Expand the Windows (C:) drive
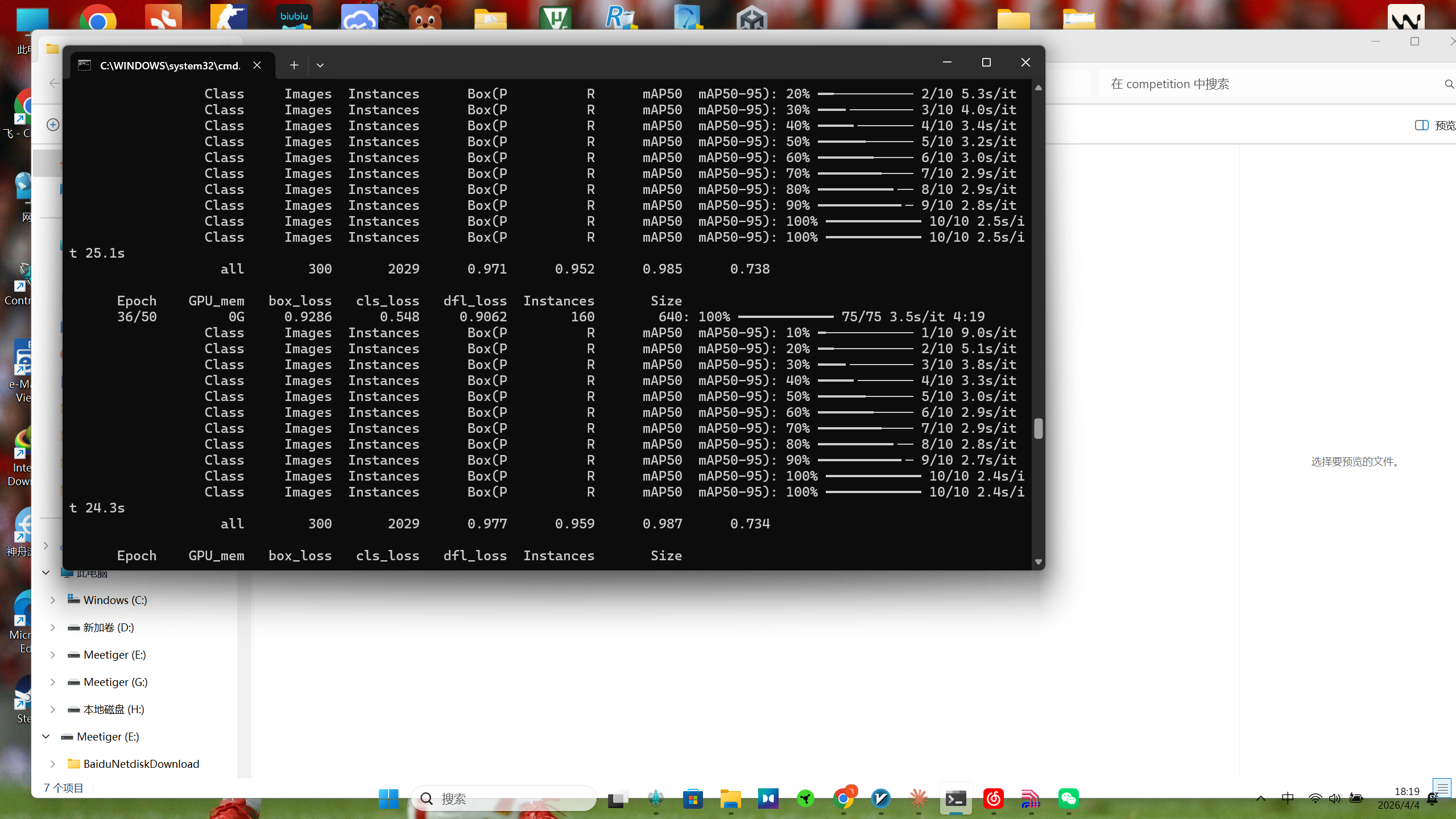1456x819 pixels. [x=52, y=600]
